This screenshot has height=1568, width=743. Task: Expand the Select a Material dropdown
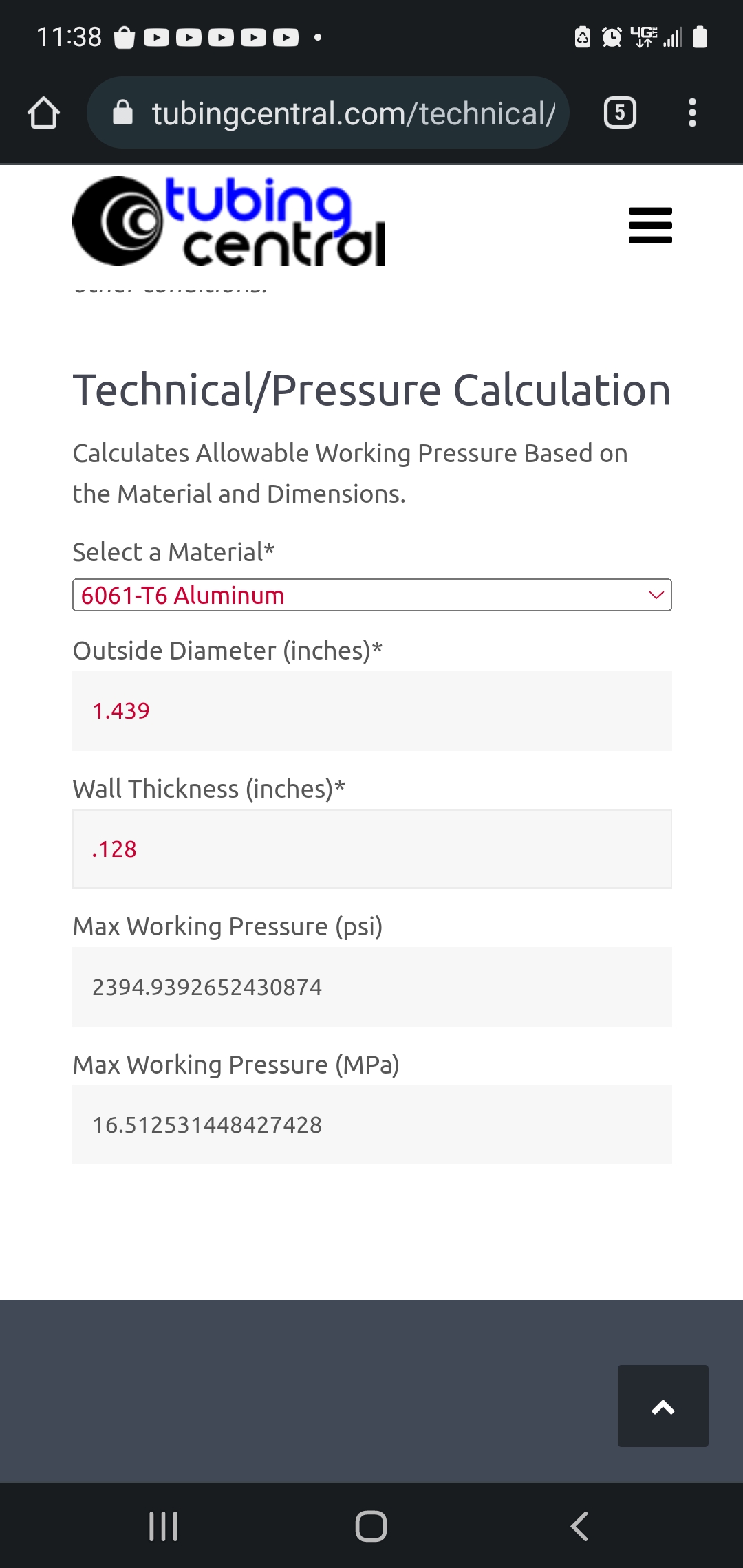coord(372,595)
